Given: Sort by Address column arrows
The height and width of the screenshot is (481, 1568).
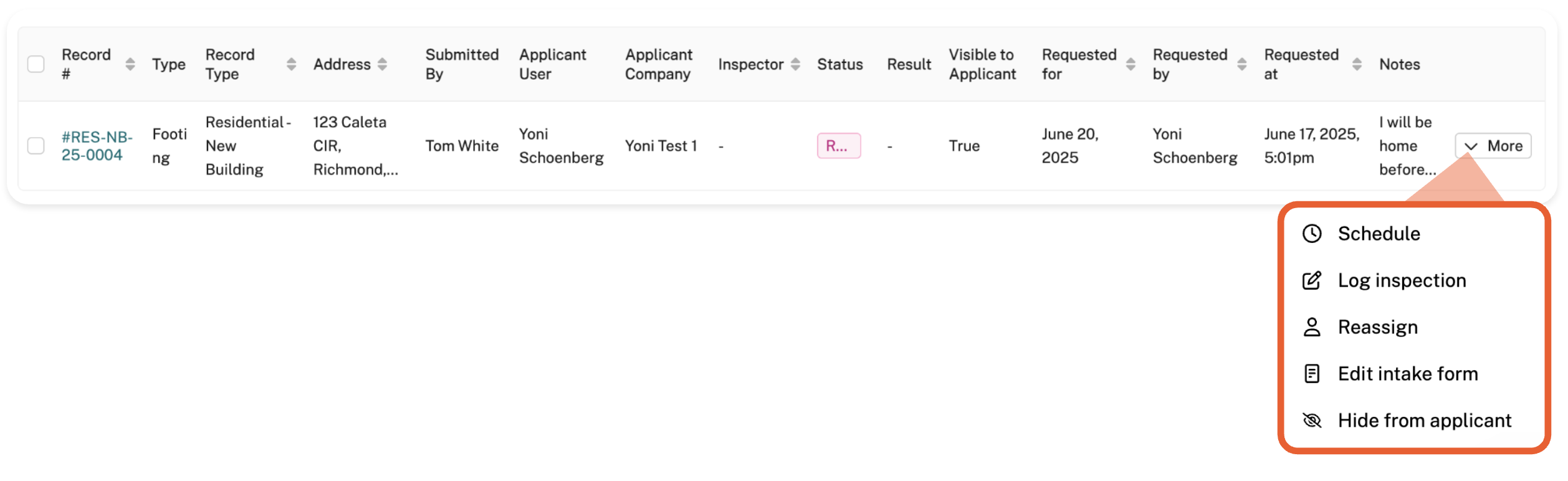Looking at the screenshot, I should click(x=382, y=64).
